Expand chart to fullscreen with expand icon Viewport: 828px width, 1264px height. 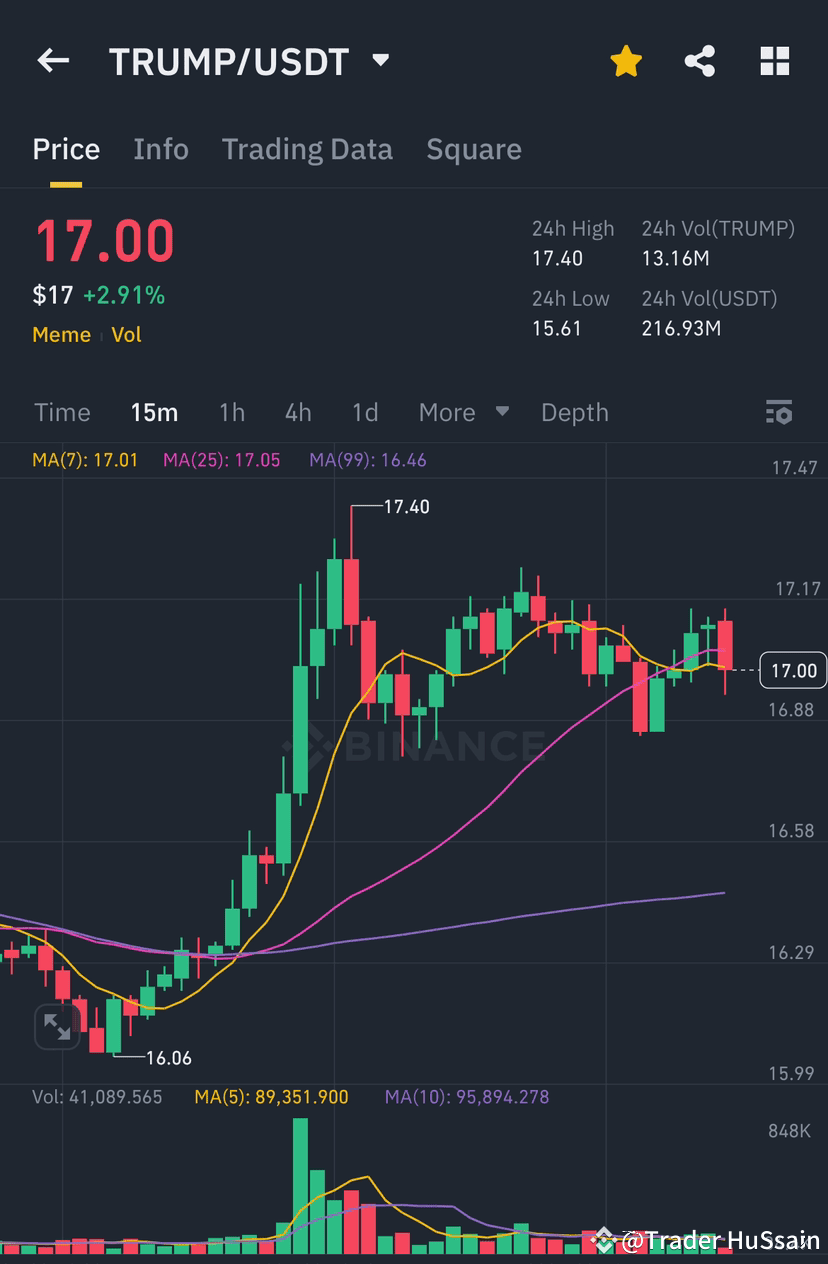click(x=57, y=1026)
